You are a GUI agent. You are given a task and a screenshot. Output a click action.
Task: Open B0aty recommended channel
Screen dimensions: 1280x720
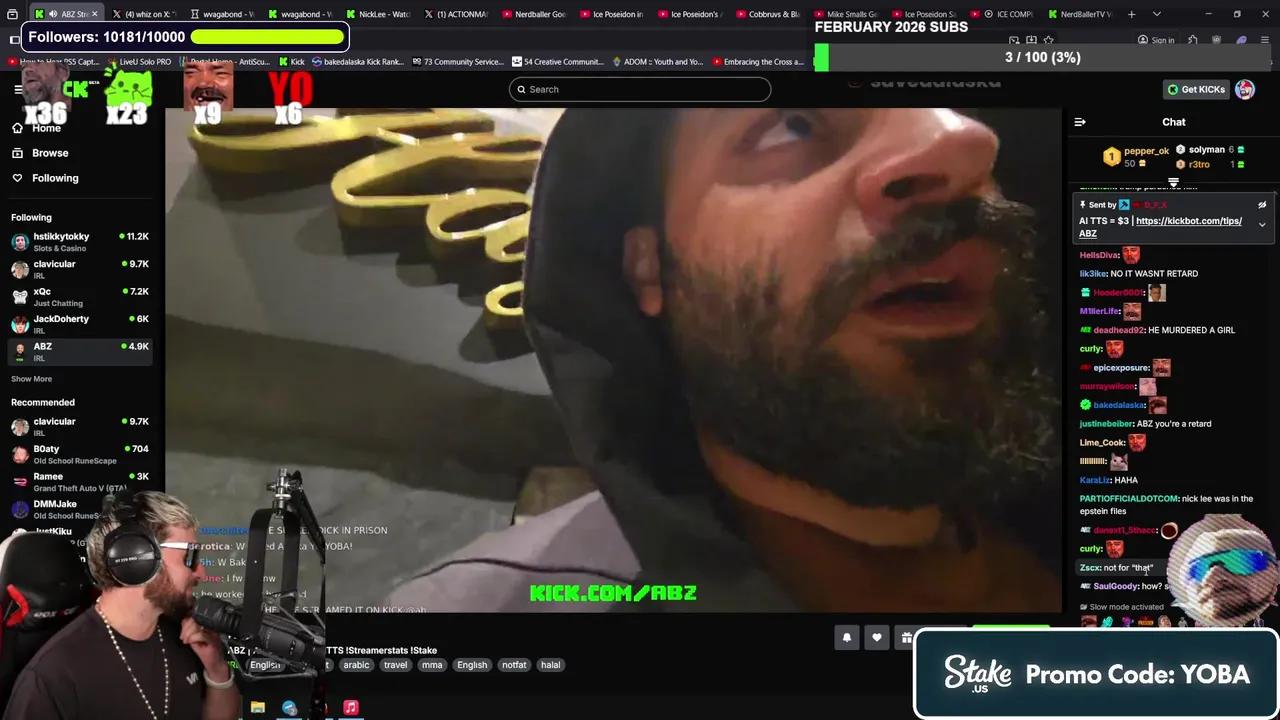pos(80,454)
